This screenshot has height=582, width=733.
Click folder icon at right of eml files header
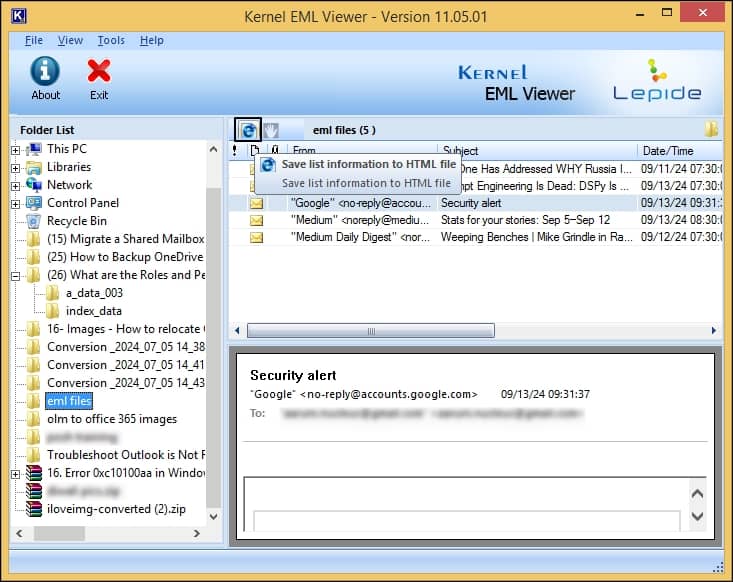[711, 129]
